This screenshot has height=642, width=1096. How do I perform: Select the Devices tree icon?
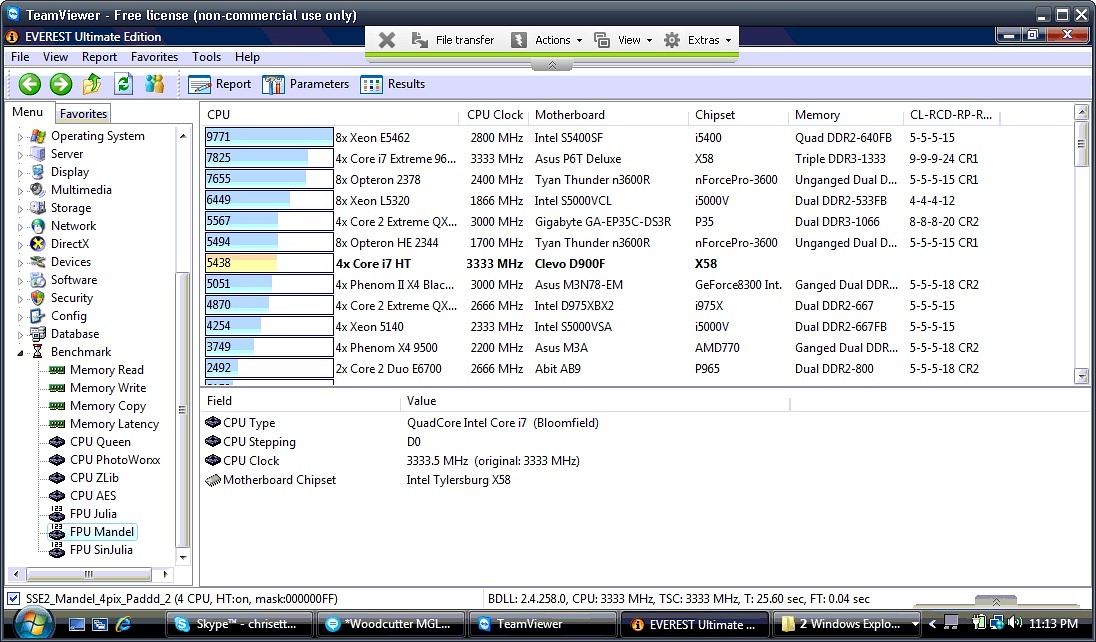pos(38,262)
